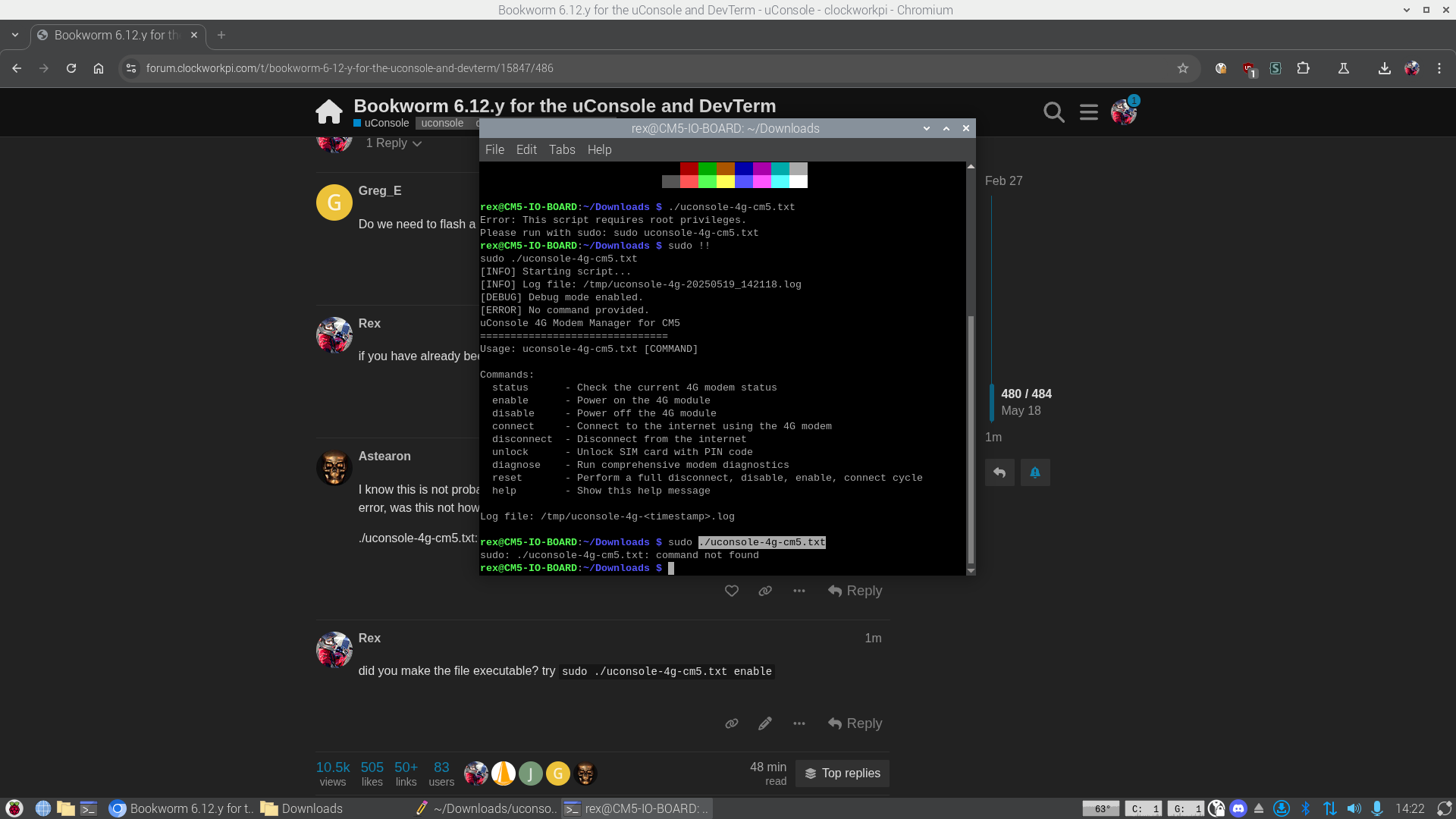Open the terminal's Tabs menu
The image size is (1456, 819).
562,149
